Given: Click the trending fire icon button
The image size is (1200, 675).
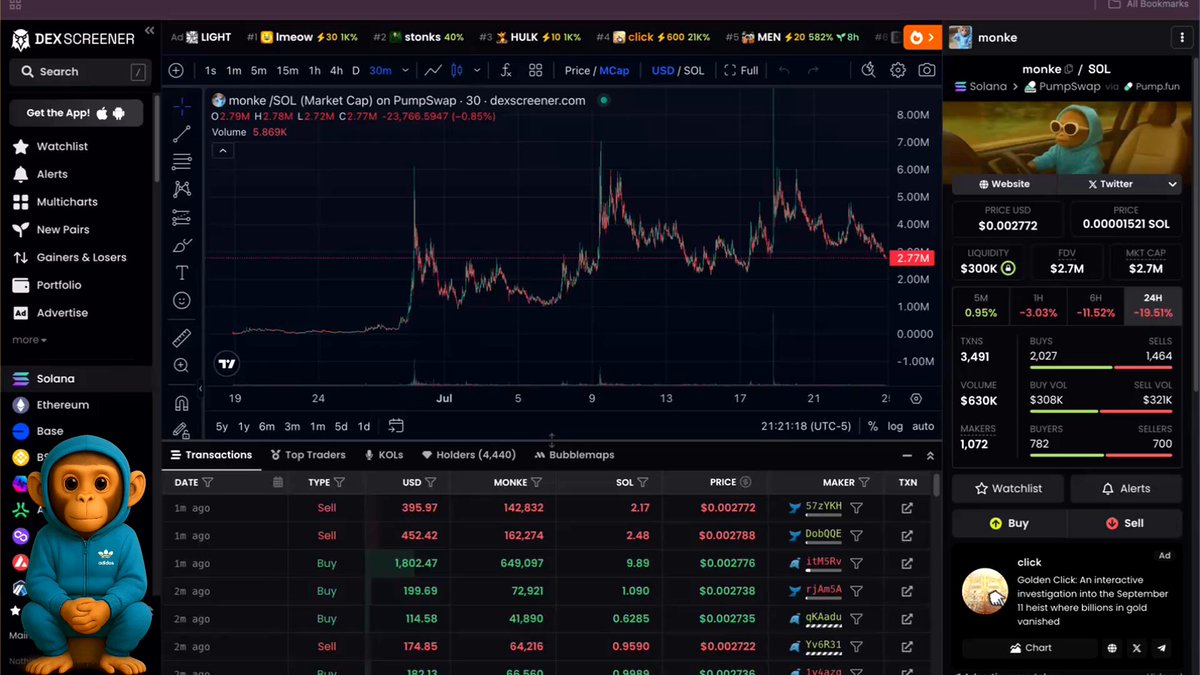Looking at the screenshot, I should (x=922, y=37).
